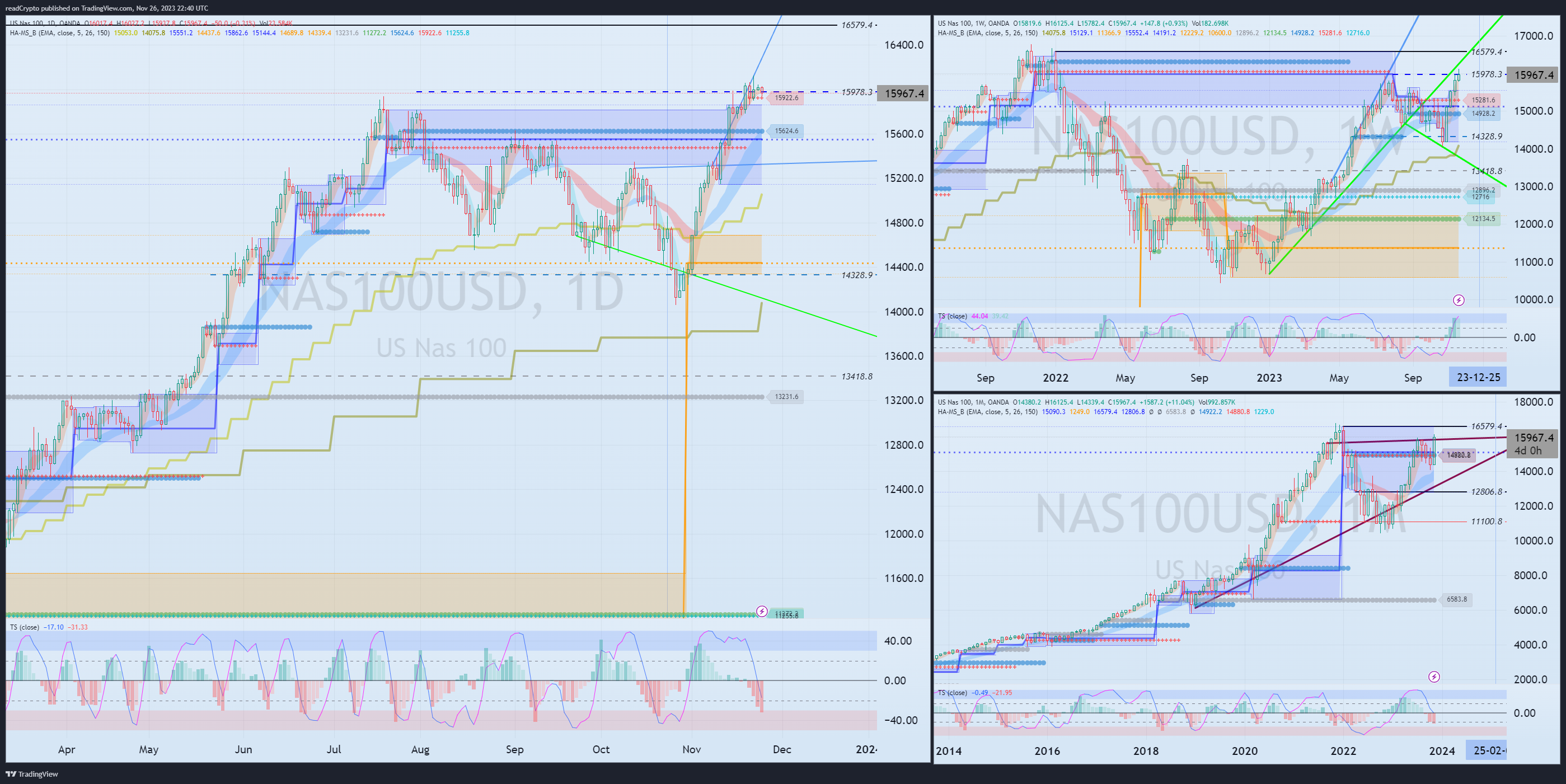1566x784 pixels.
Task: Click the 'TS (close)' legend on monthly chart
Action: coord(953,692)
